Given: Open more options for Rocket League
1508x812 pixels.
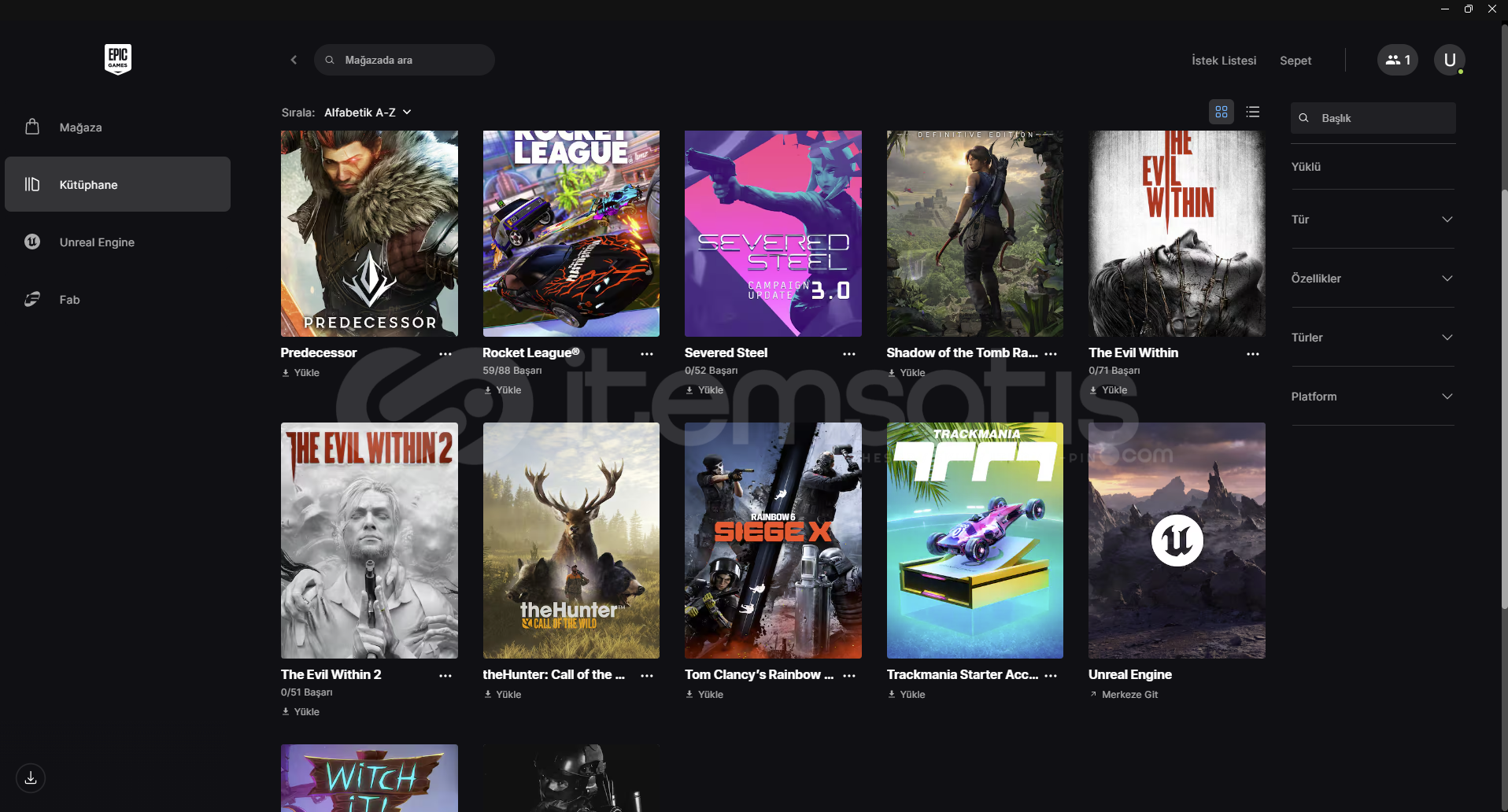Looking at the screenshot, I should click(647, 354).
